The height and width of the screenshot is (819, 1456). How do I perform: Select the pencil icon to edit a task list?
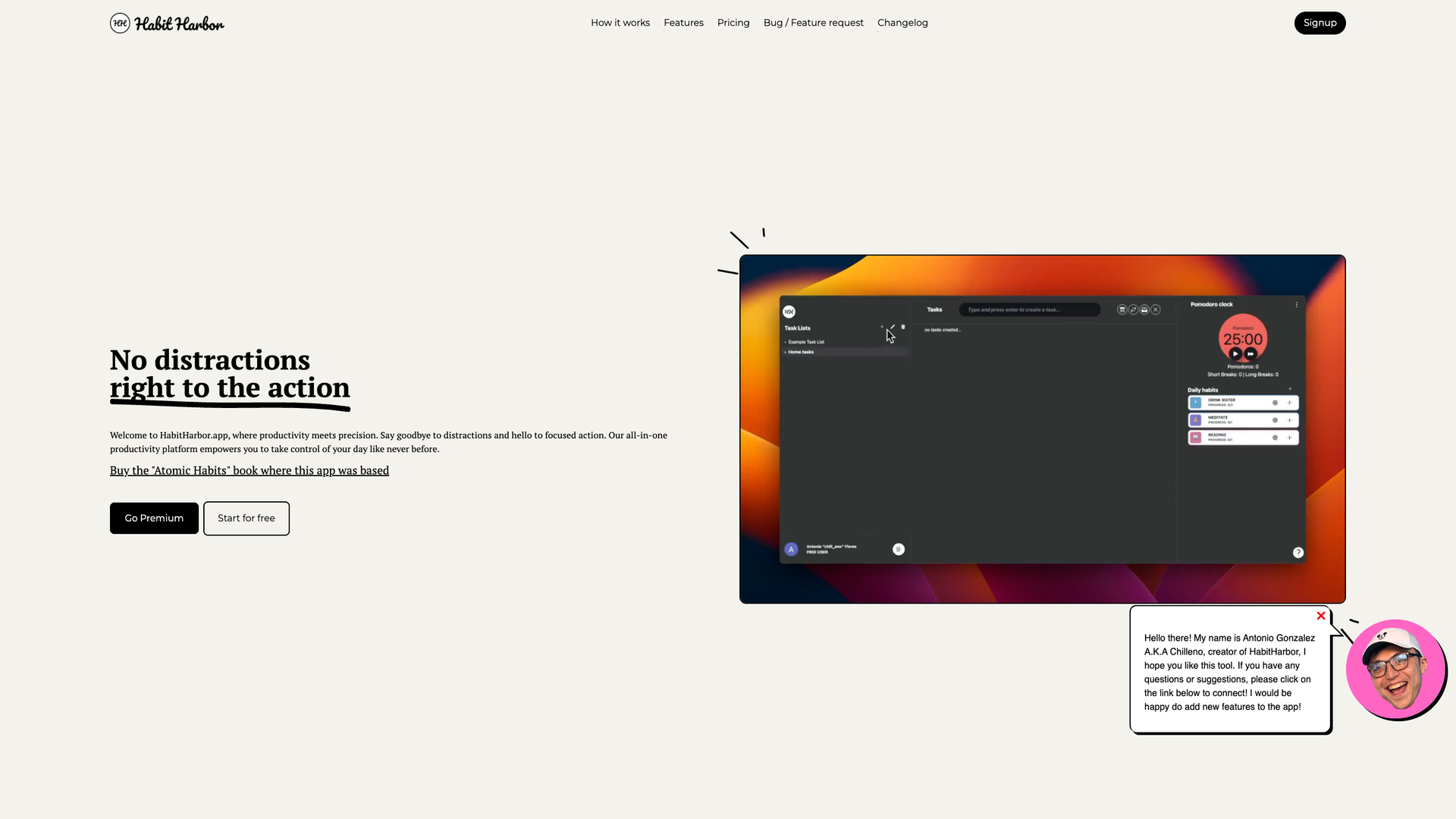click(893, 326)
